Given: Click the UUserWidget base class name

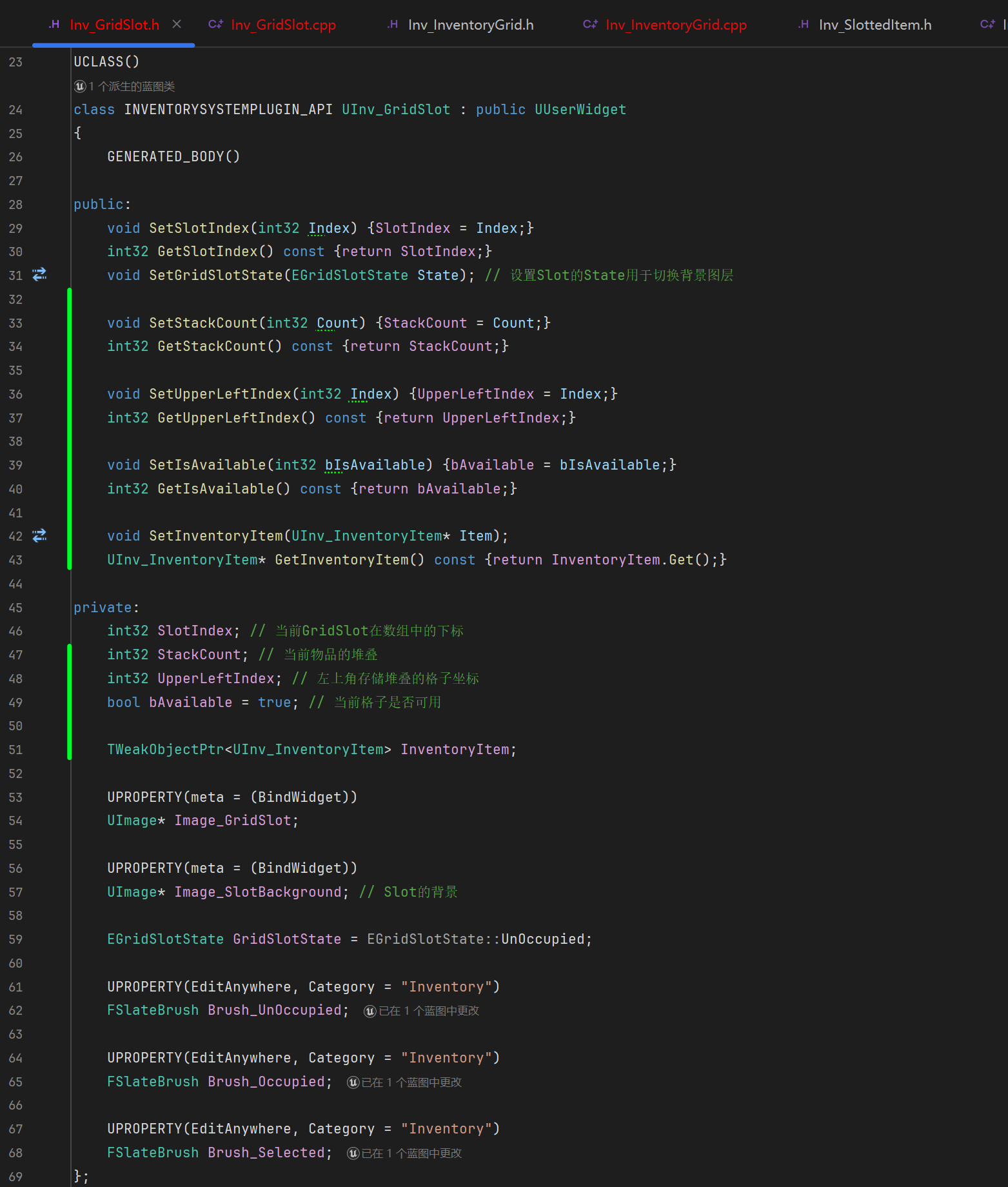Looking at the screenshot, I should 580,110.
